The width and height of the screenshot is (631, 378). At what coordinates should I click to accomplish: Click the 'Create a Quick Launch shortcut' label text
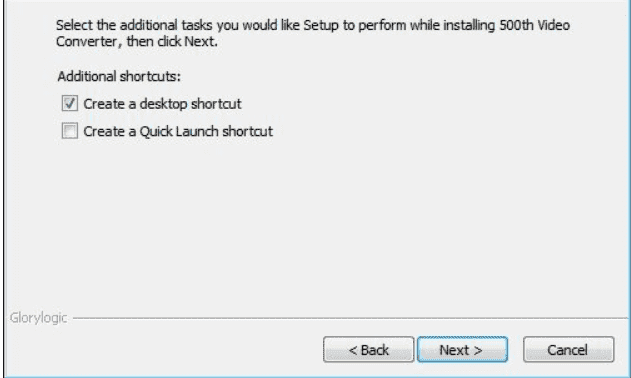(x=178, y=131)
